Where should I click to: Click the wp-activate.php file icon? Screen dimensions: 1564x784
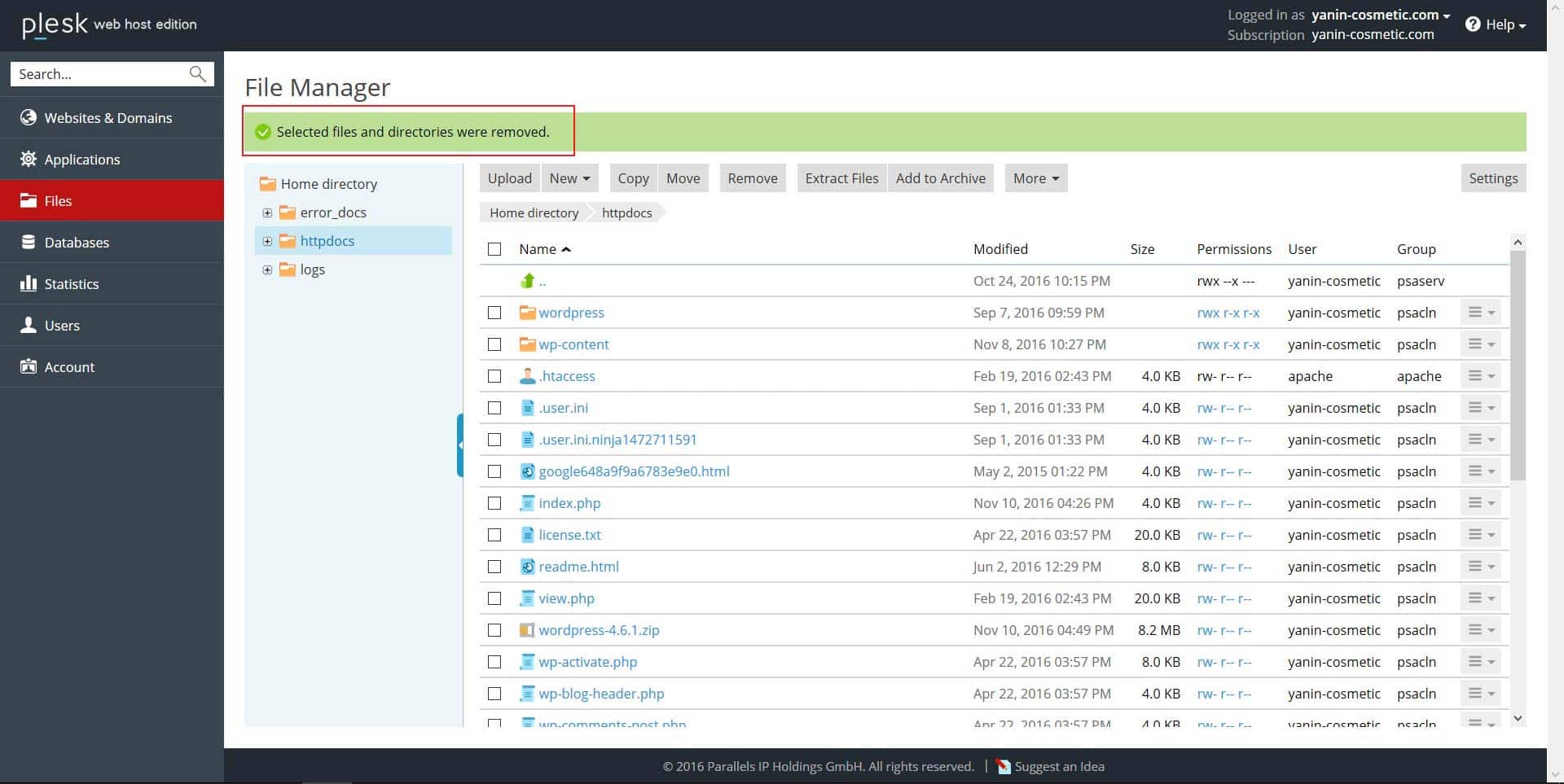tap(527, 662)
